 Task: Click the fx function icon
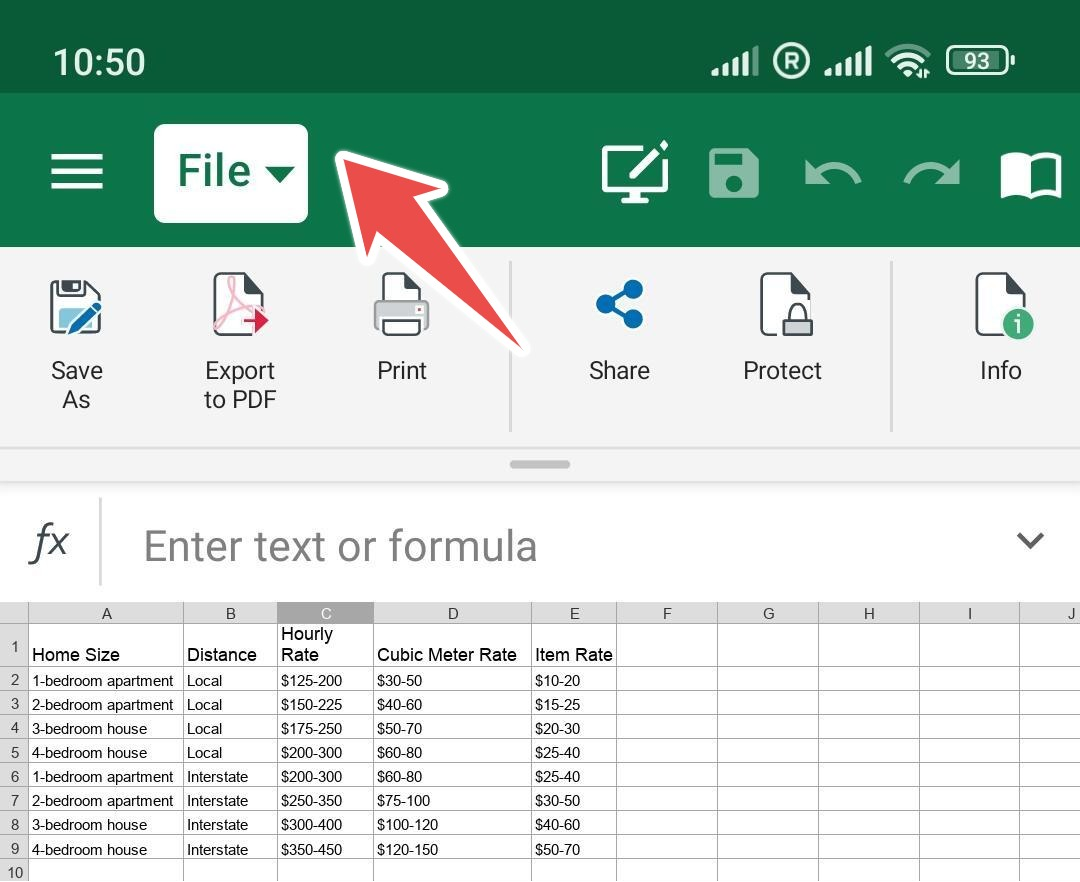pyautogui.click(x=48, y=543)
